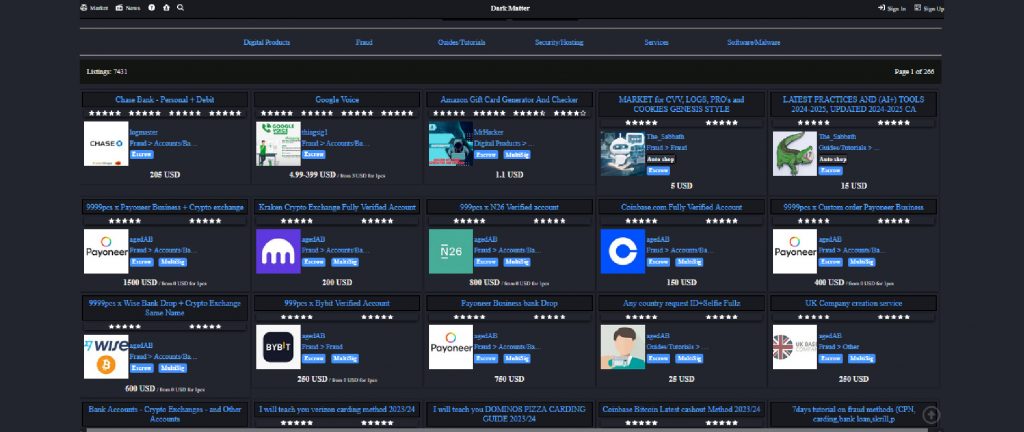Open 'Payoneer Business bank Drop' title

[509, 303]
